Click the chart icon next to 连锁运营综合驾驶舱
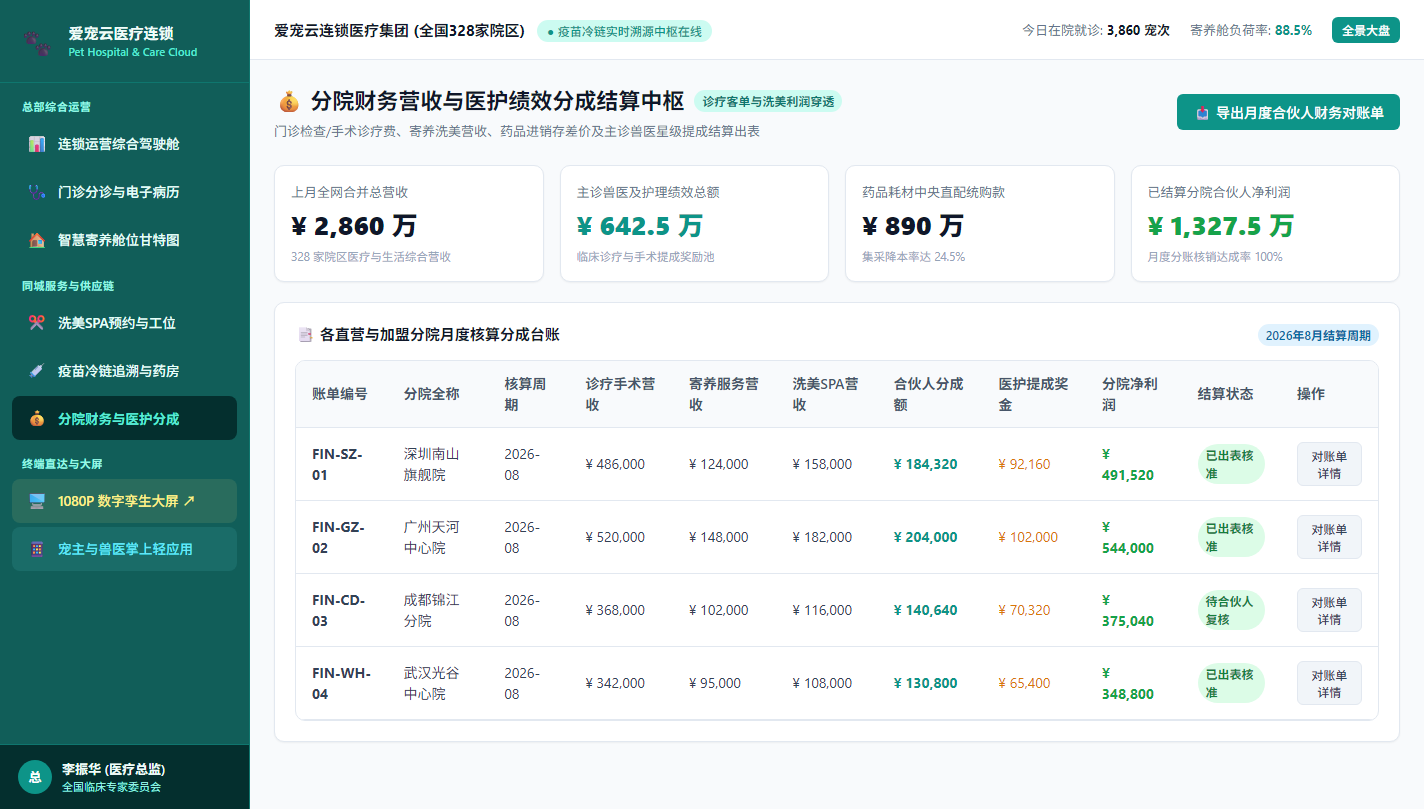1424x809 pixels. tap(37, 144)
